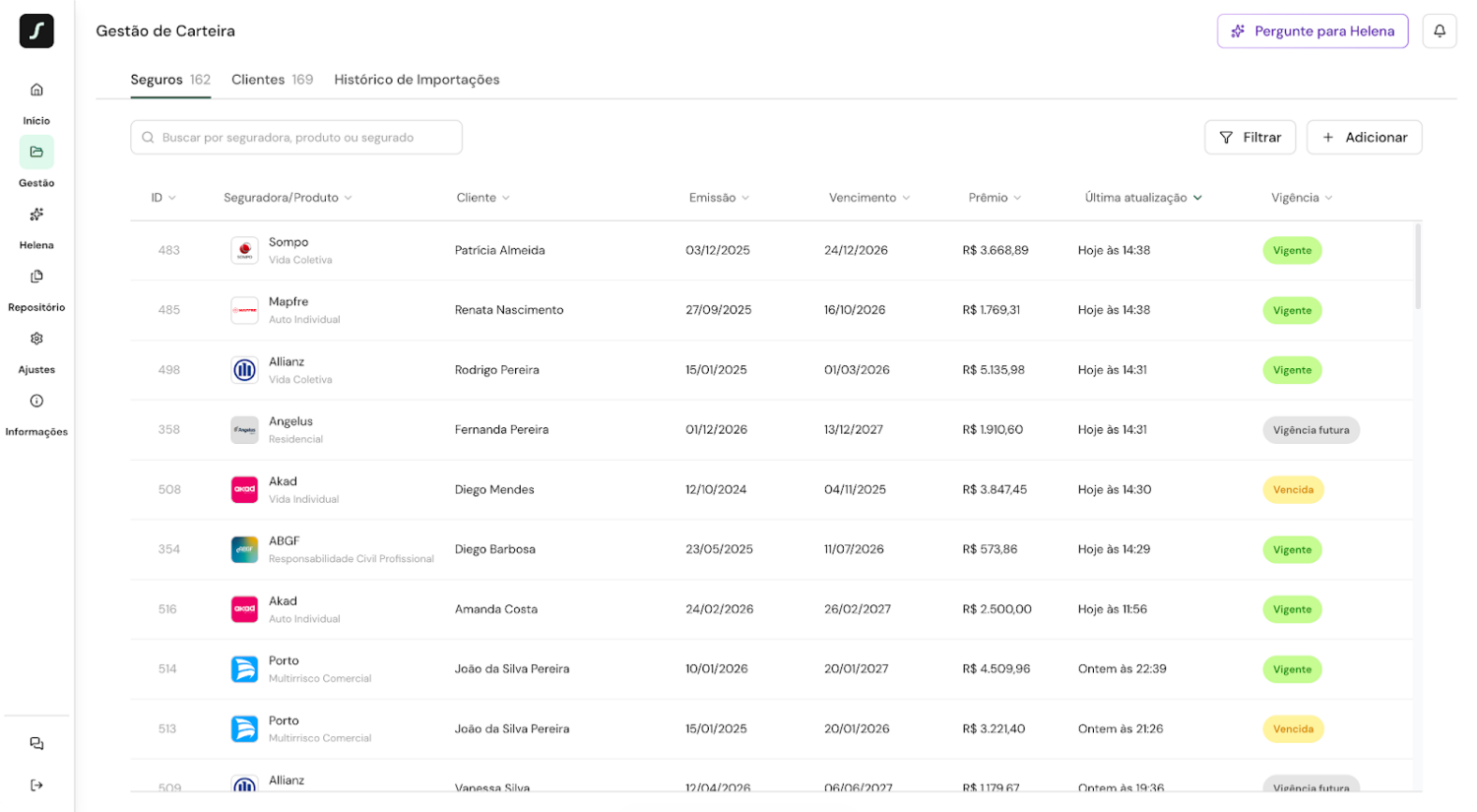Sort by Última atualização column

pyautogui.click(x=1142, y=198)
